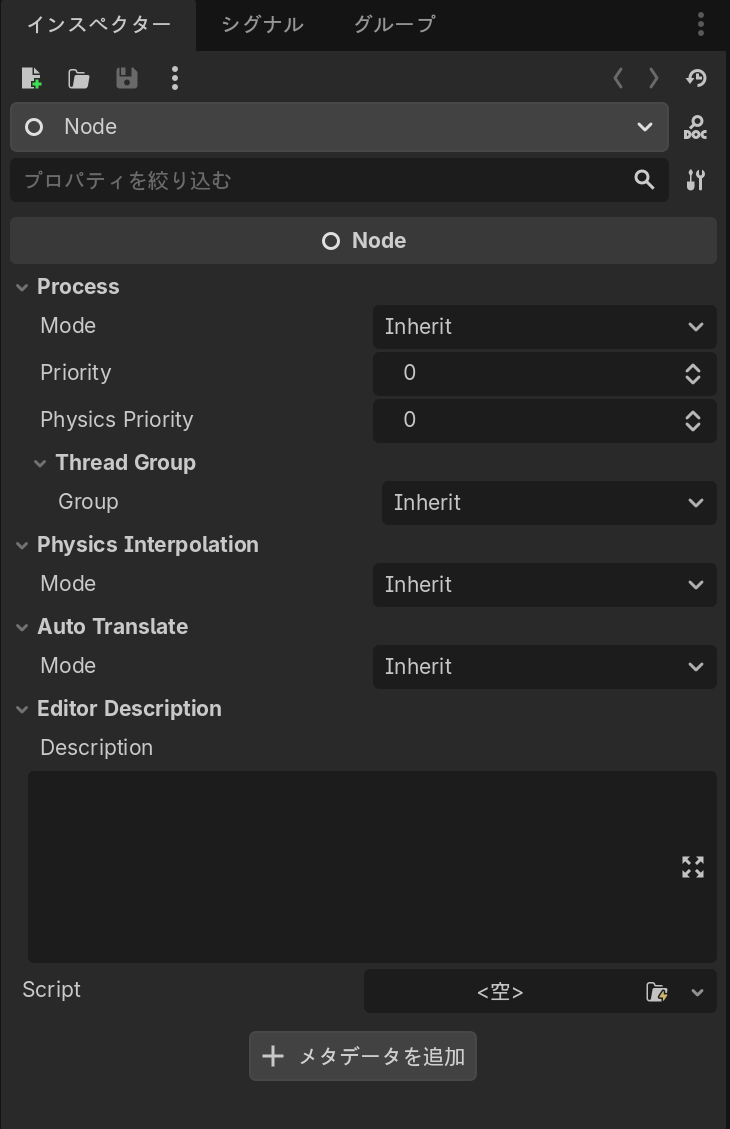Open the load resource folder icon

tap(78, 78)
